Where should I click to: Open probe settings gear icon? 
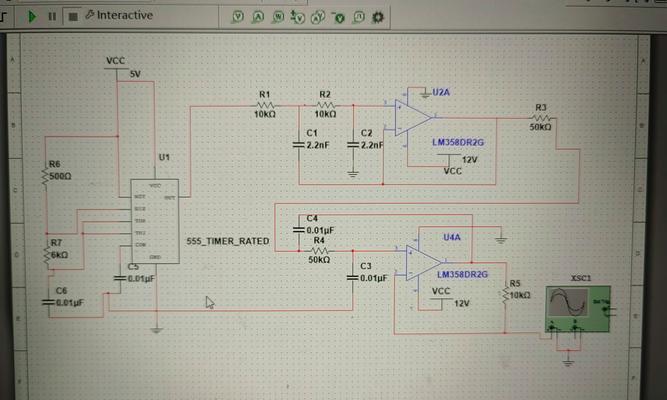[x=378, y=17]
